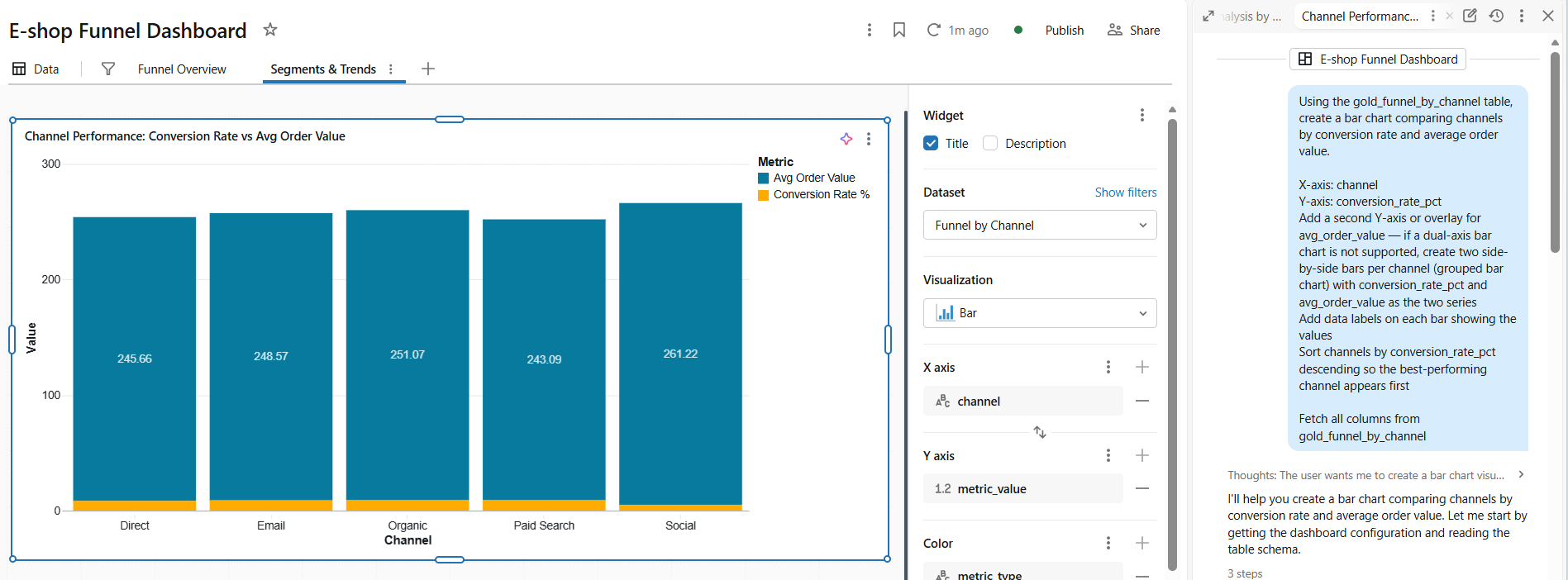
Task: Add a field to Color section
Action: 1142,543
